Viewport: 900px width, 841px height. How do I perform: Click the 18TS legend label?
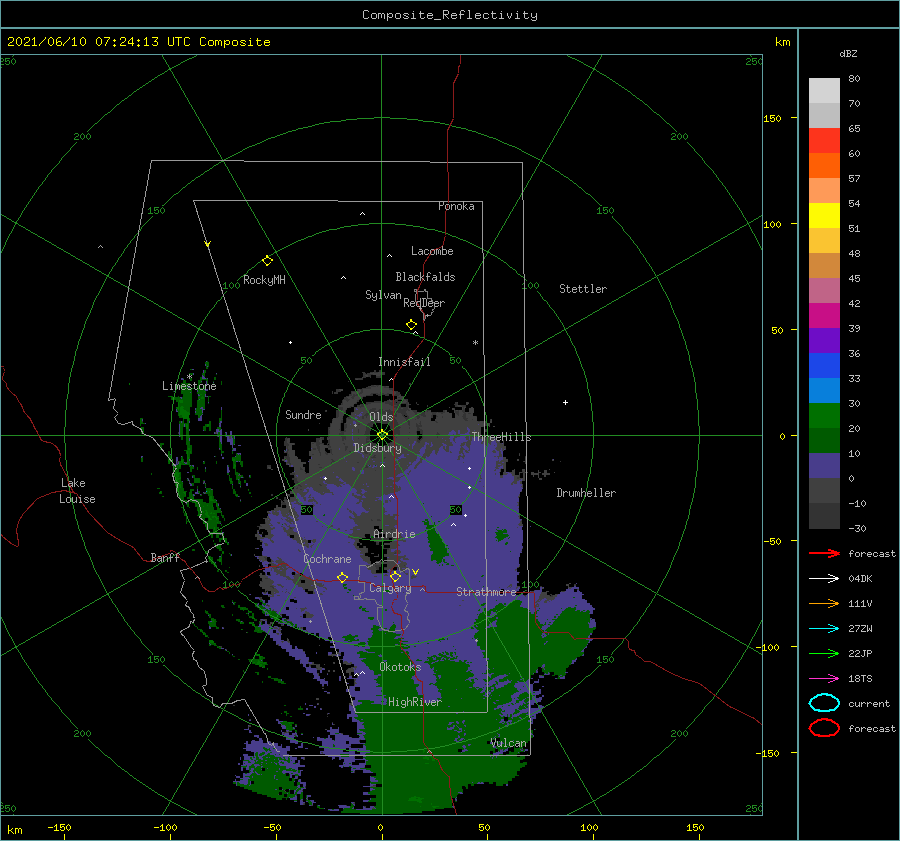coord(860,678)
